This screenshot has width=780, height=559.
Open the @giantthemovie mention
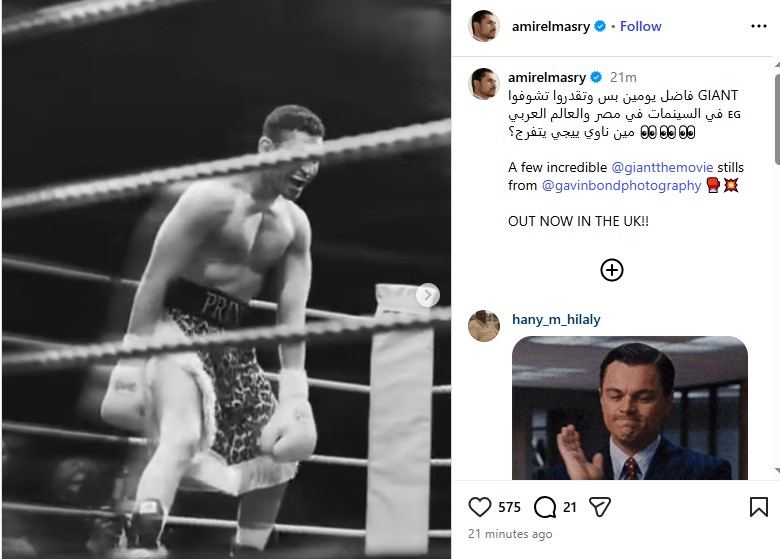coord(661,167)
